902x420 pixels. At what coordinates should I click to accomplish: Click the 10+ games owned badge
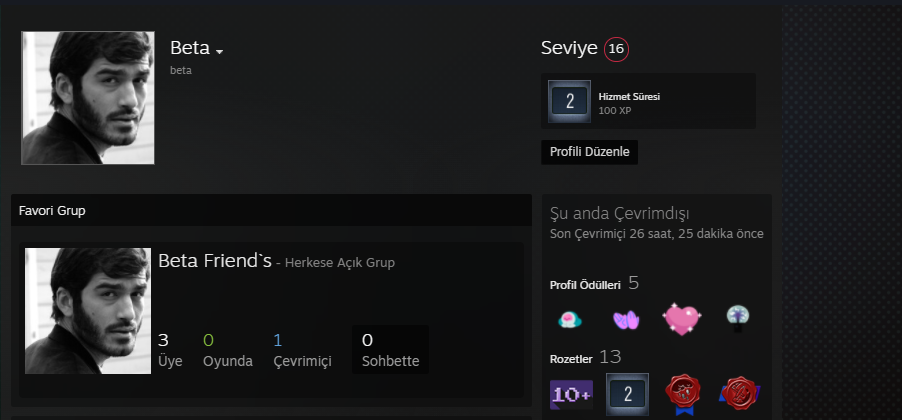click(571, 395)
